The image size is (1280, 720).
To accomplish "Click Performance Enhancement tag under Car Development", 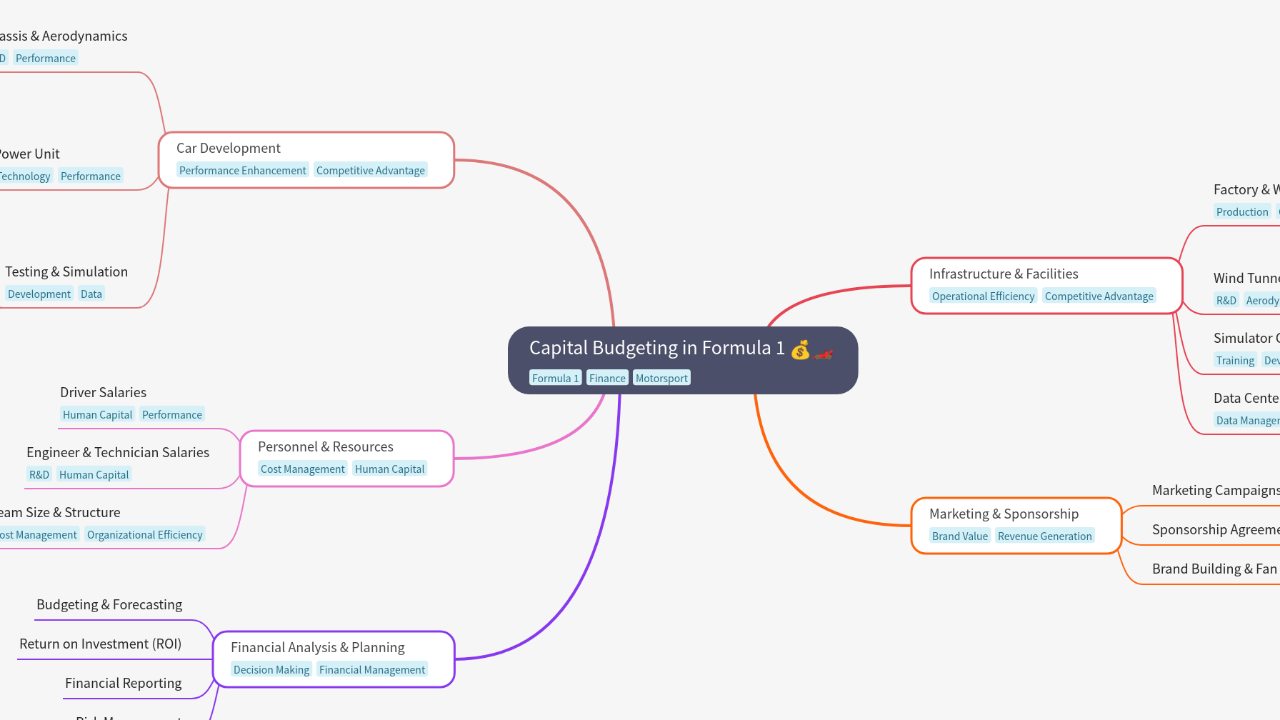I will (x=243, y=170).
